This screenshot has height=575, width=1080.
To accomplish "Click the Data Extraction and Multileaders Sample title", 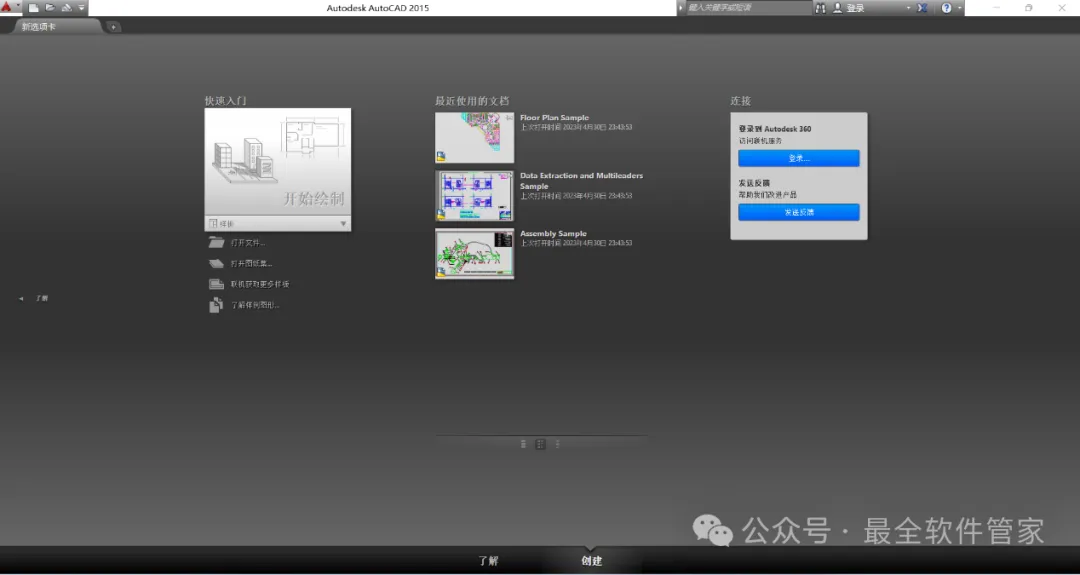I will click(581, 180).
